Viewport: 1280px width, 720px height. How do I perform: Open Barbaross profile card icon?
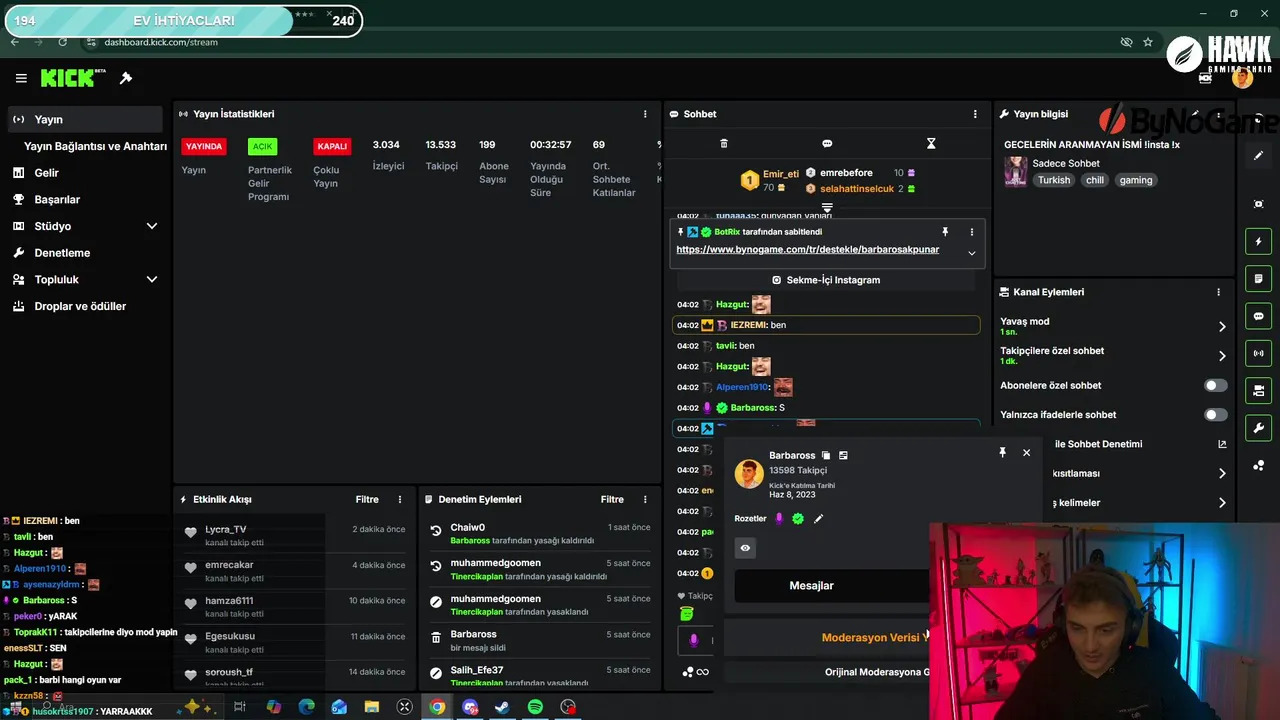[x=843, y=455]
